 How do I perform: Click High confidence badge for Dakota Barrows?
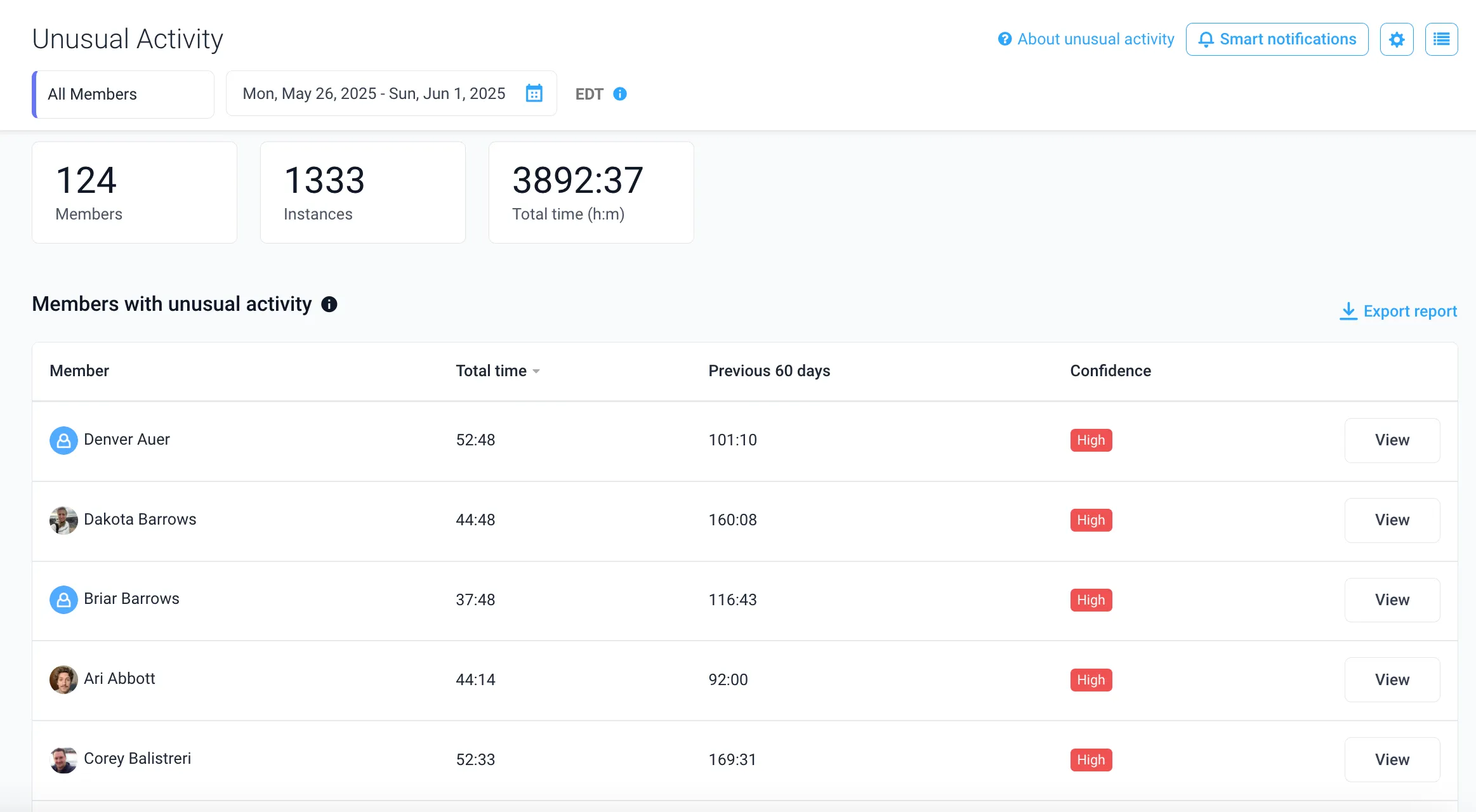tap(1091, 520)
